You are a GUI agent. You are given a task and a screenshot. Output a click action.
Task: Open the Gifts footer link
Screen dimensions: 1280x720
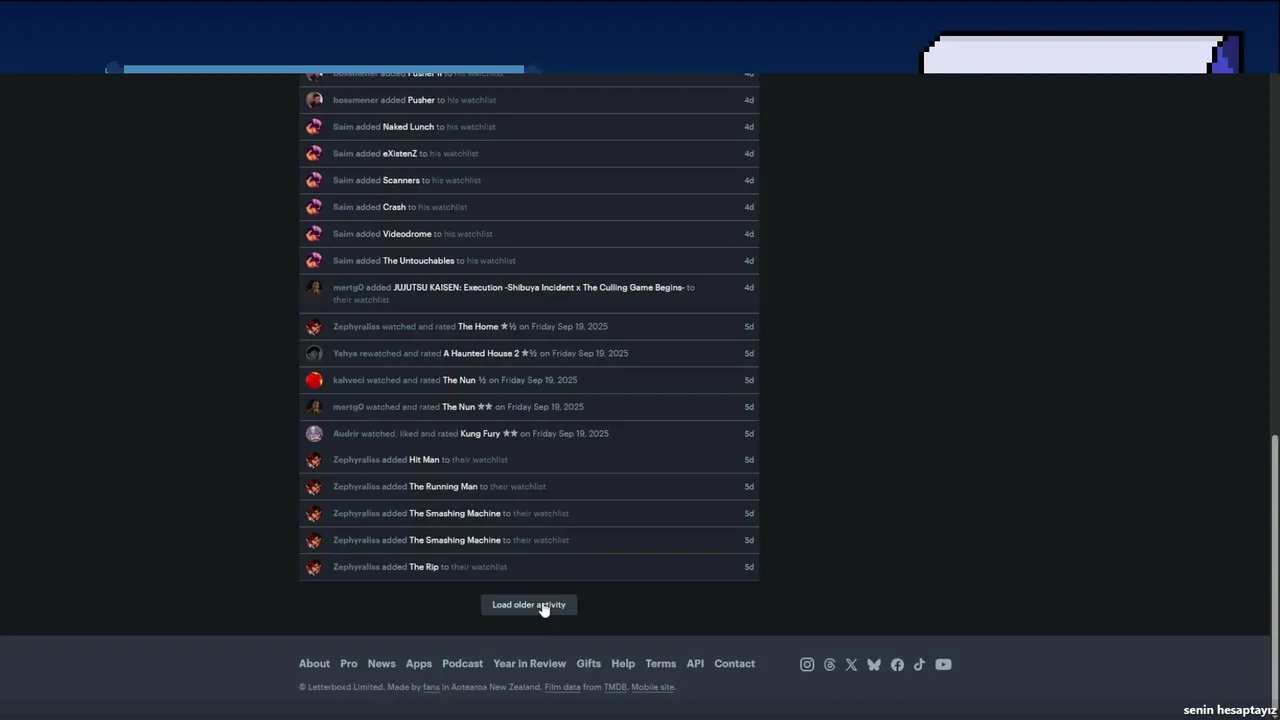(x=588, y=664)
